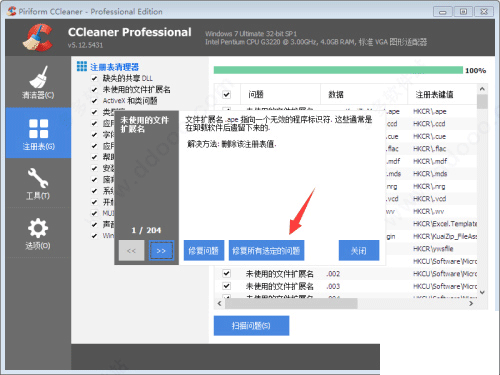500x375 pixels.
Task: Click Fix All Selected Issues (修复所有选定的问题)
Action: click(x=266, y=251)
